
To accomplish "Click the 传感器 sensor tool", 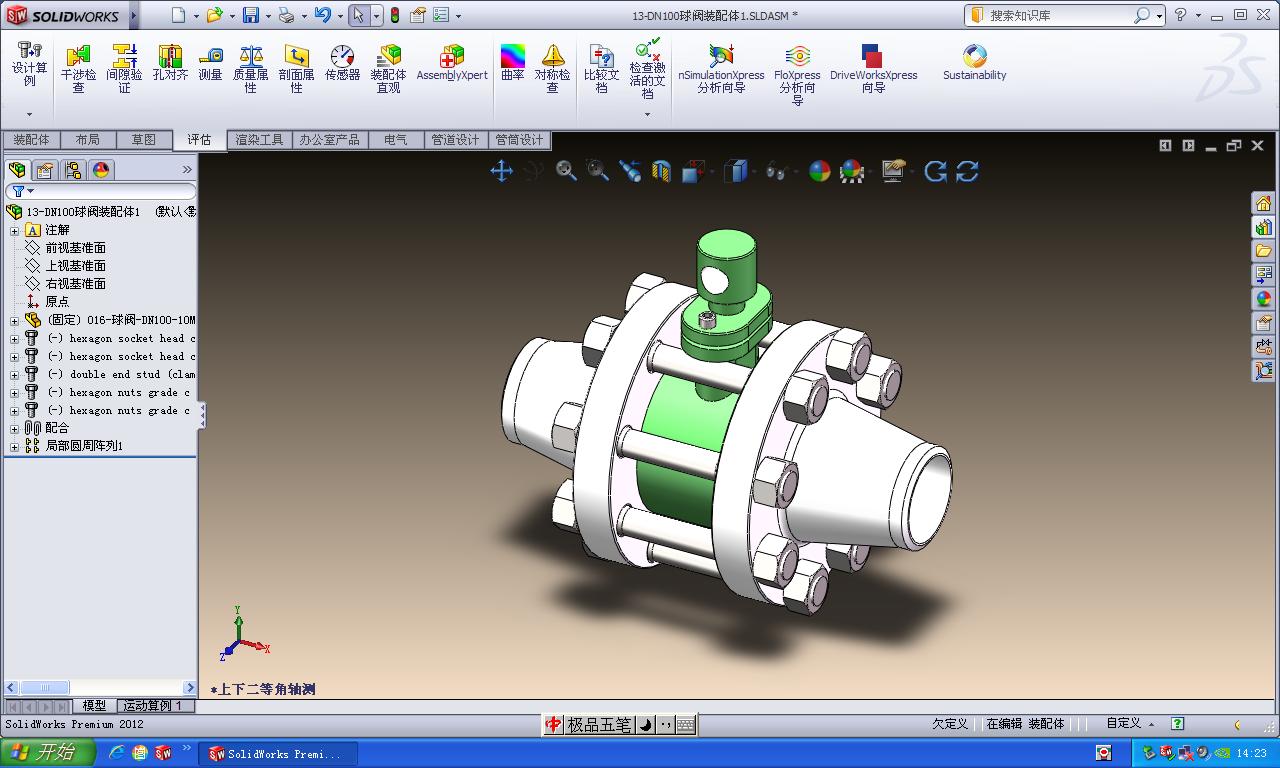I will pos(342,62).
